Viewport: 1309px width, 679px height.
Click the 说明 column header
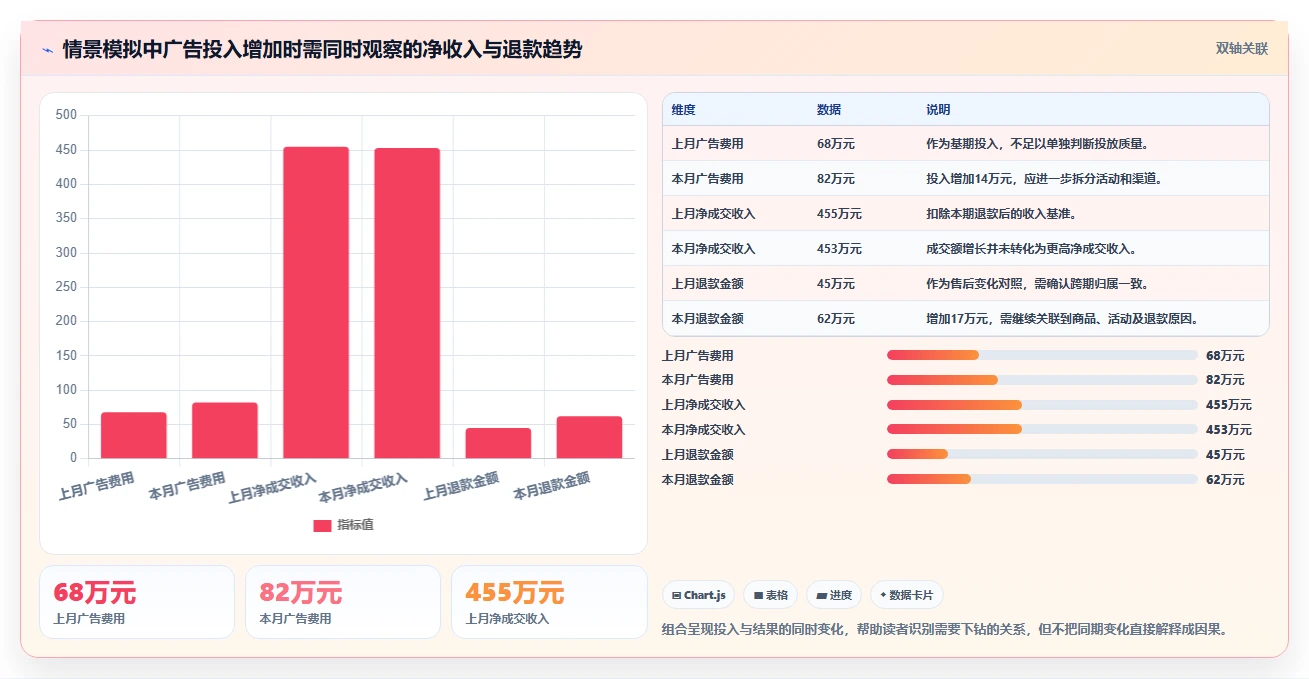tap(938, 110)
